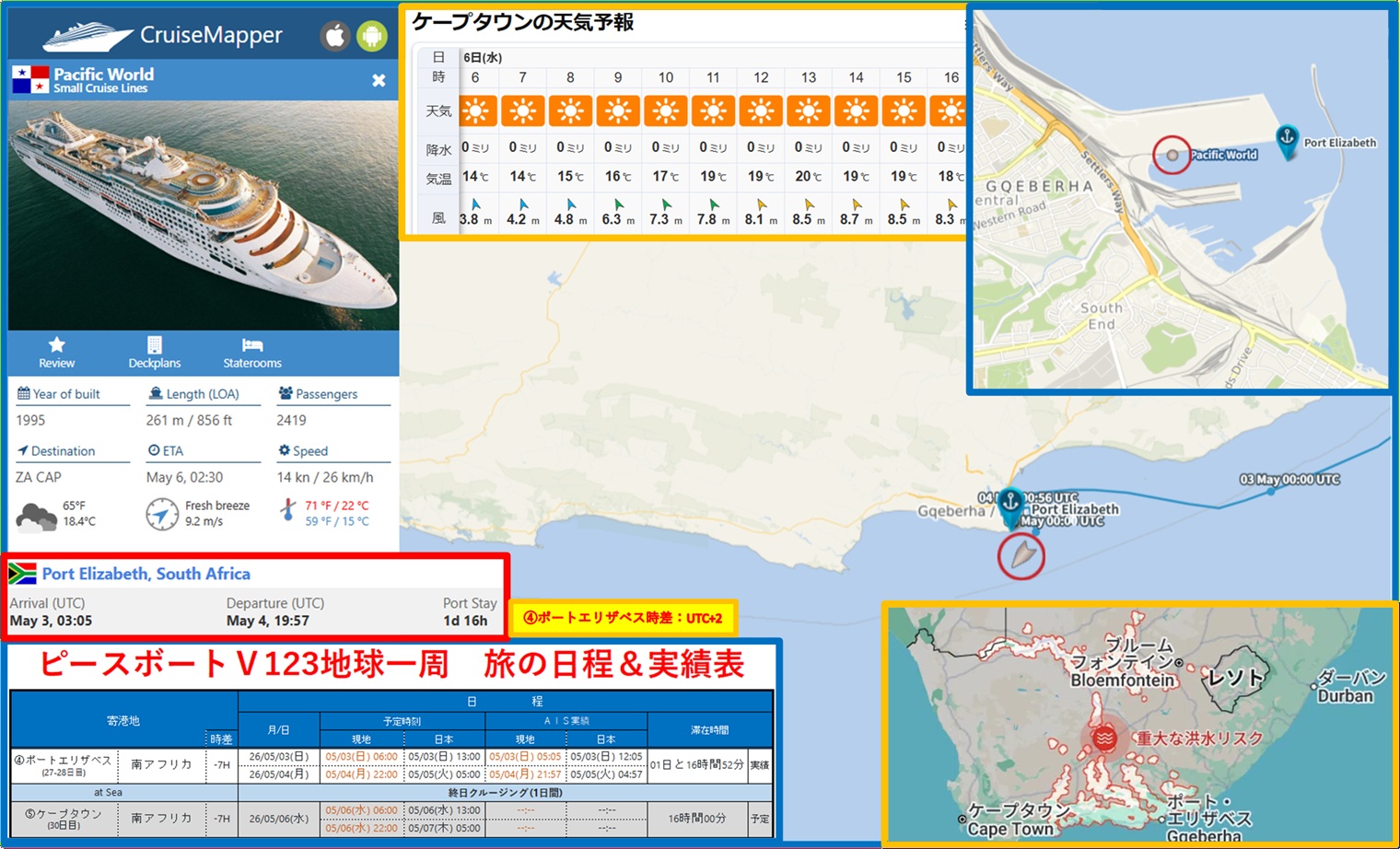Click the Year of built value 1995
Screen dimensions: 1400x849
click(30, 420)
